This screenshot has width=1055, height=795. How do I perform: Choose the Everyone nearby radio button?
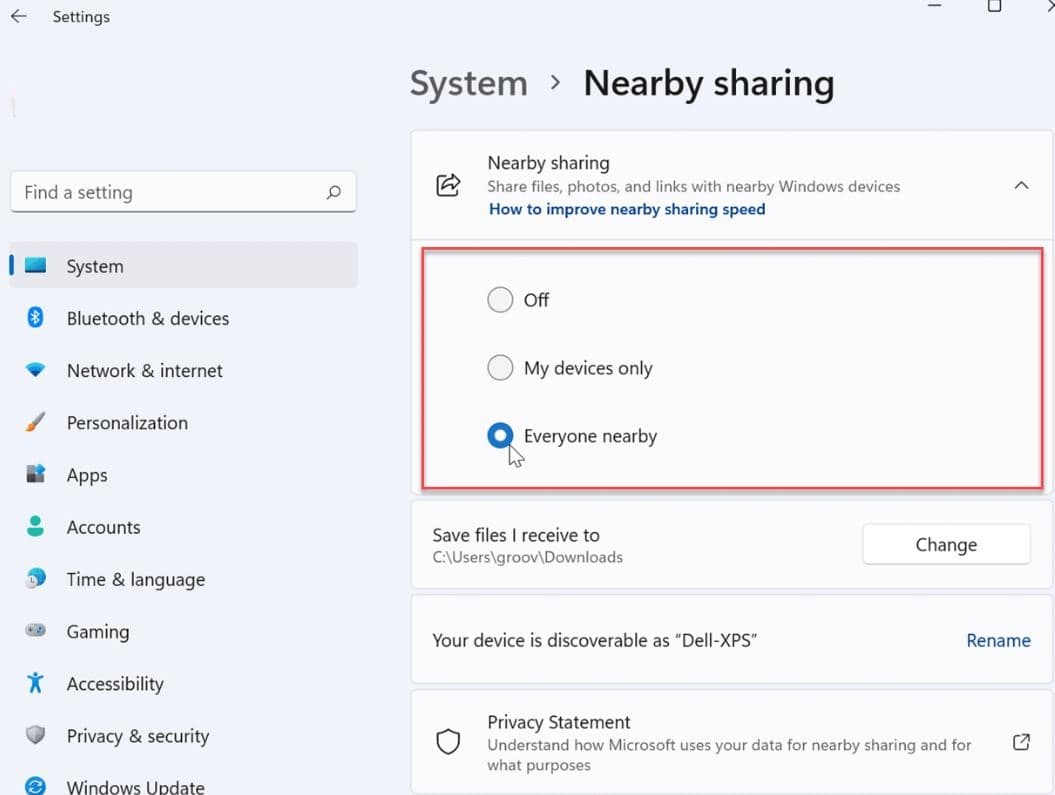pos(500,436)
